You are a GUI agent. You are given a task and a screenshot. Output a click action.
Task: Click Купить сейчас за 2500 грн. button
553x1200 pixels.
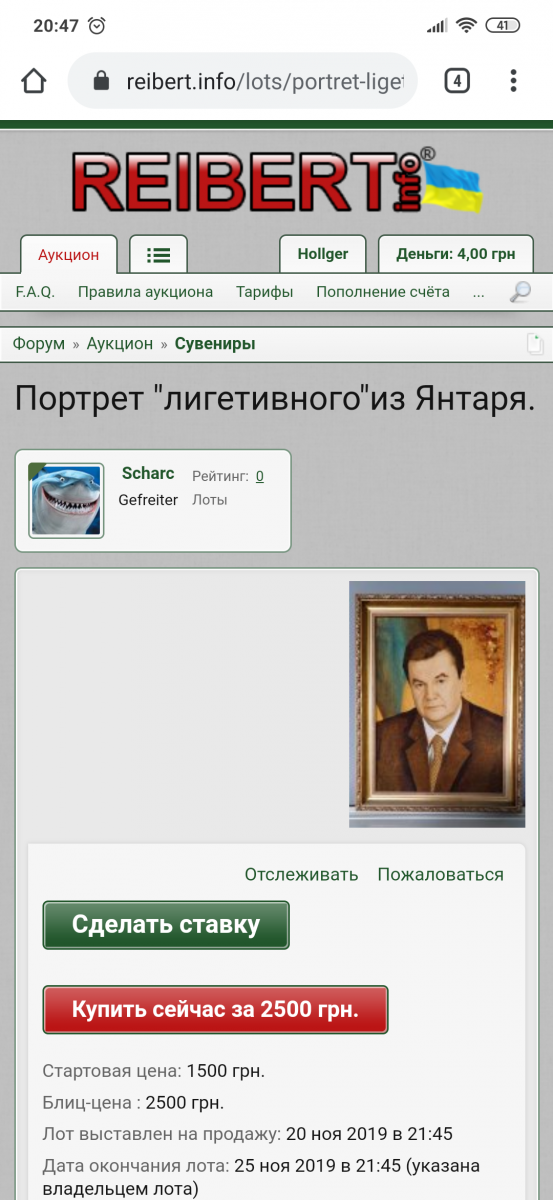pos(215,1010)
